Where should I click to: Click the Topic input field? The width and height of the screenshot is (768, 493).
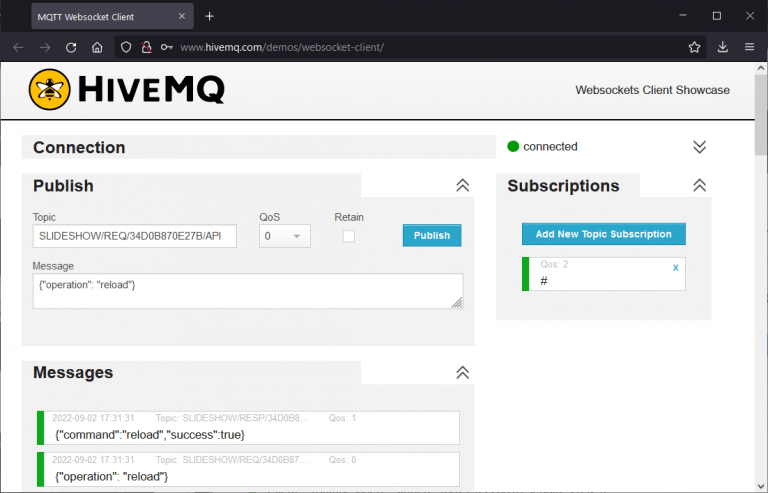click(x=135, y=236)
